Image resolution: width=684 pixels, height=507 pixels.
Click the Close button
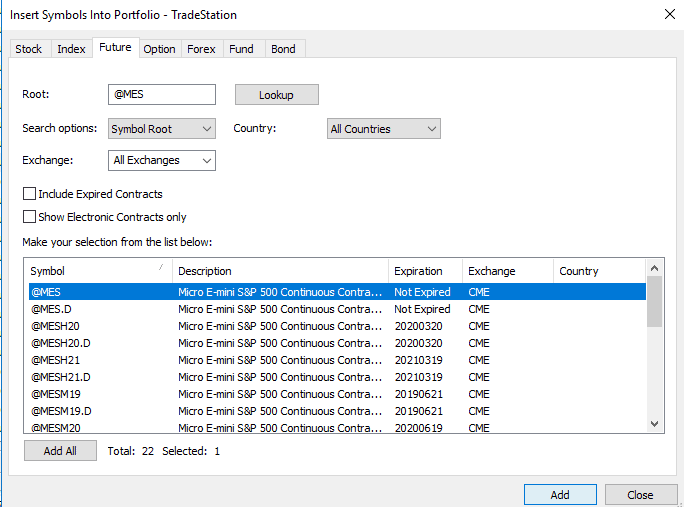[640, 495]
